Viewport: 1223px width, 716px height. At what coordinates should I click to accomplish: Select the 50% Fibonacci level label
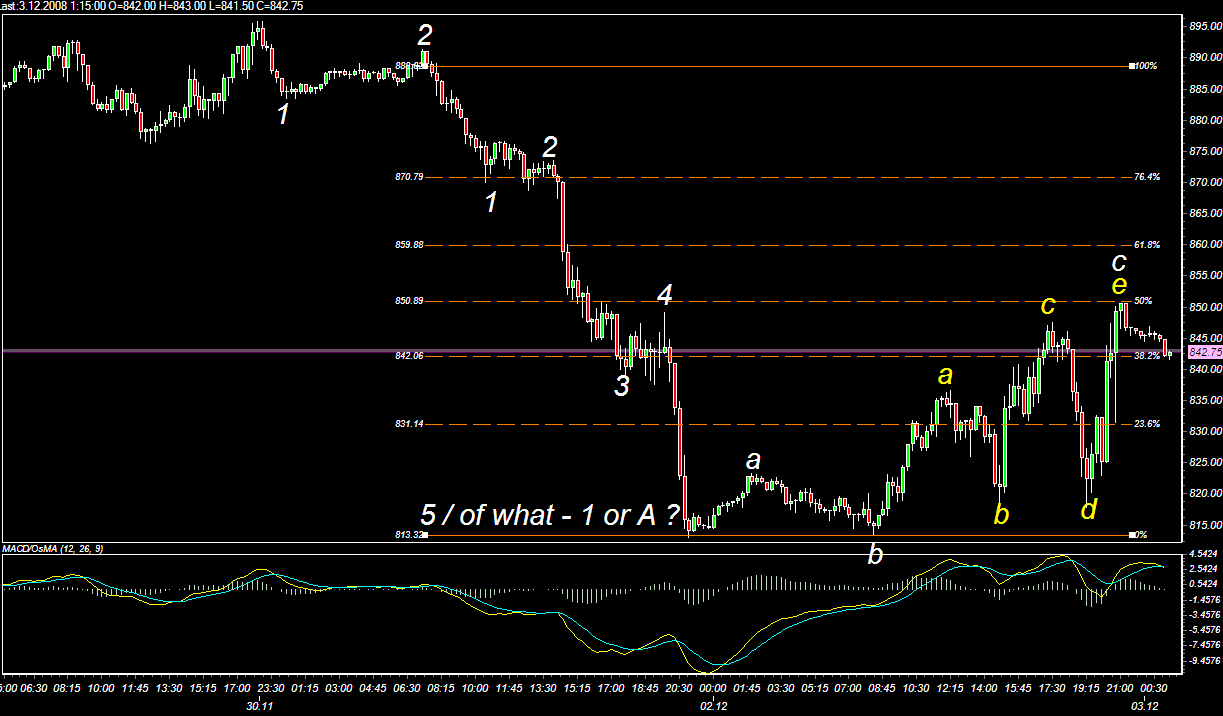[1144, 300]
